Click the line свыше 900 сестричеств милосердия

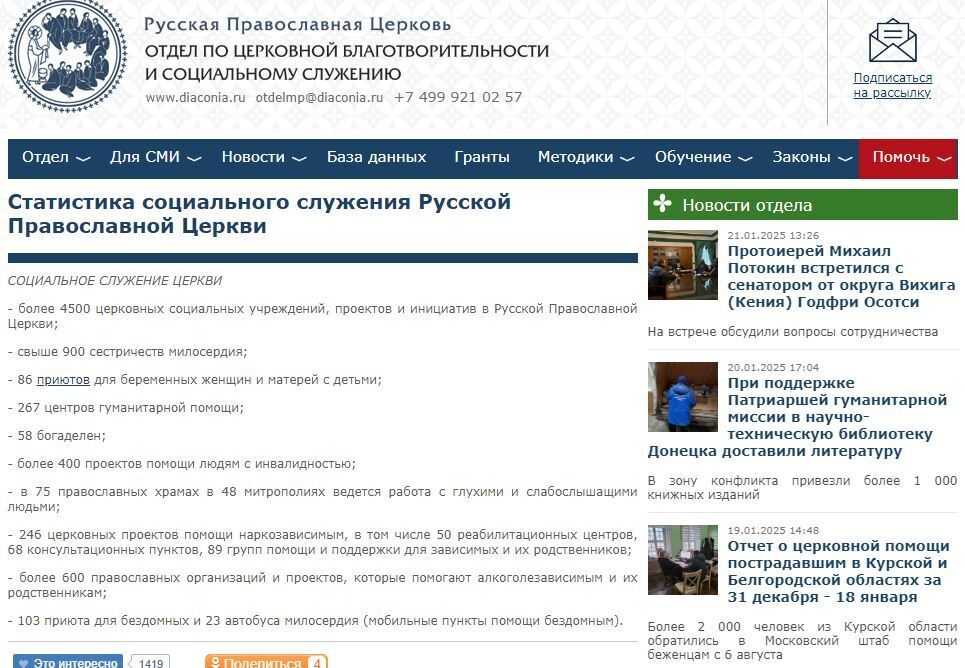pos(127,352)
